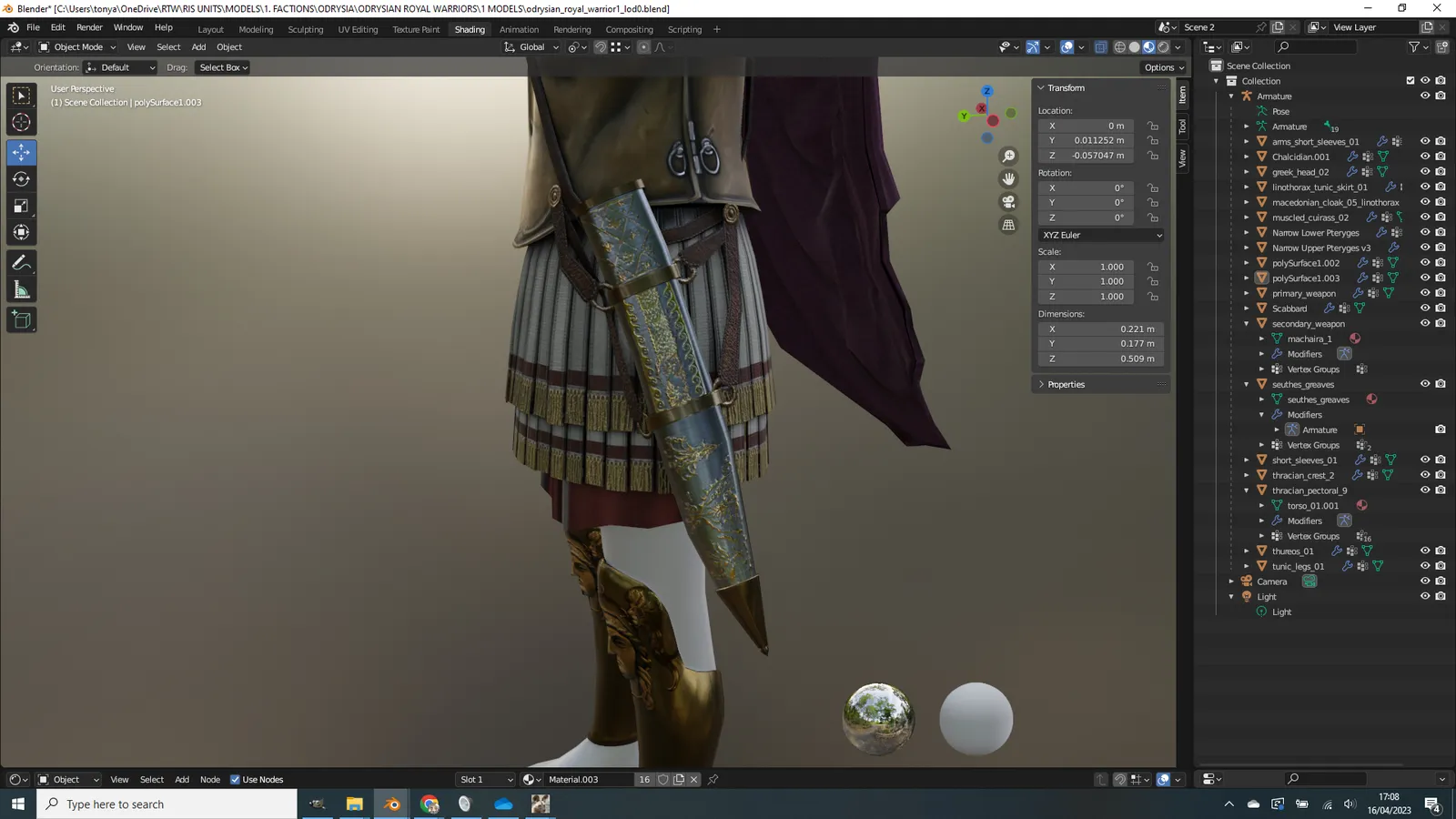Click the Material.003 name field
1456x819 pixels.
(588, 780)
